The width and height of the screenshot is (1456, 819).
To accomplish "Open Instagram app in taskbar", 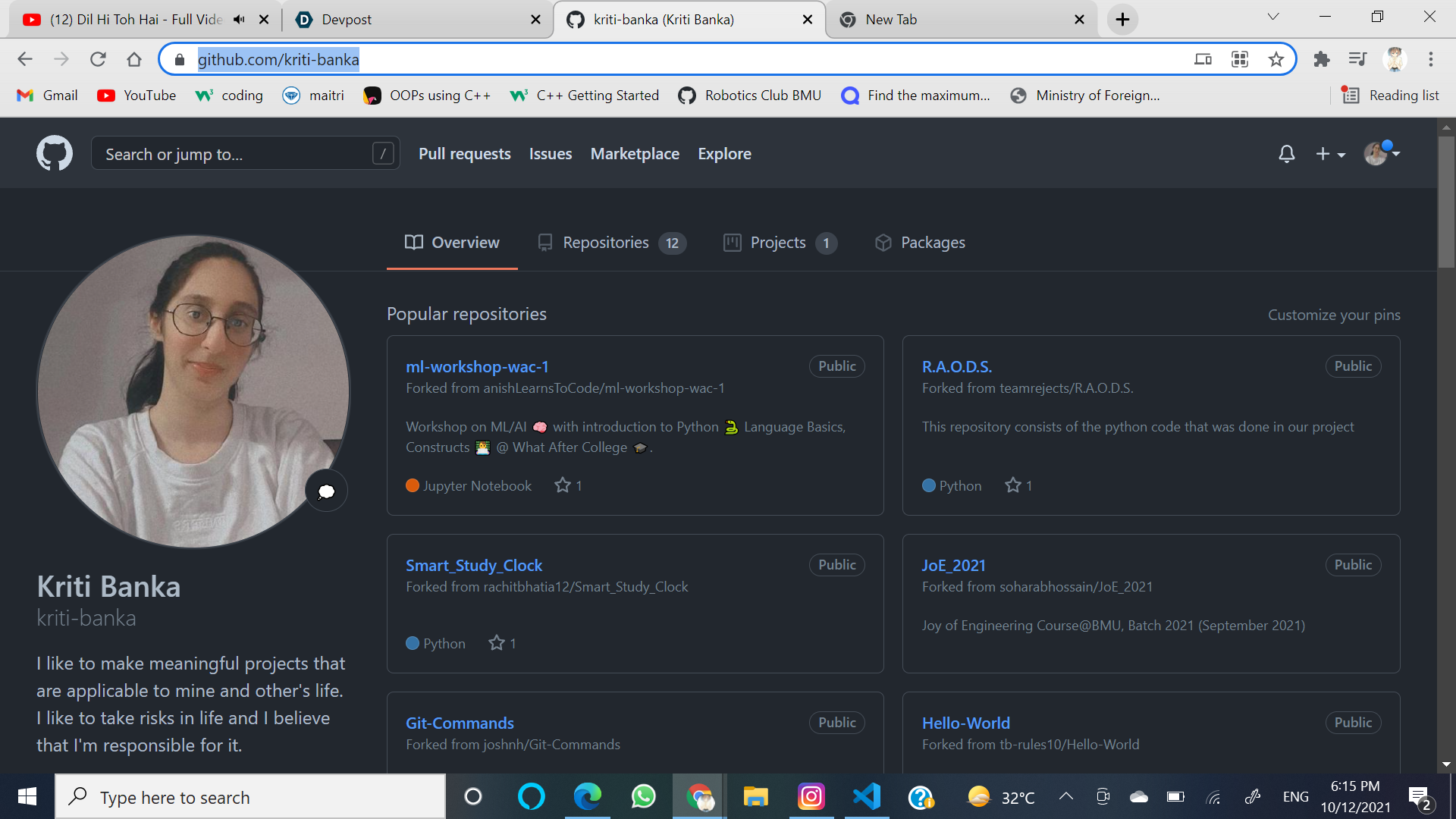I will point(811,797).
